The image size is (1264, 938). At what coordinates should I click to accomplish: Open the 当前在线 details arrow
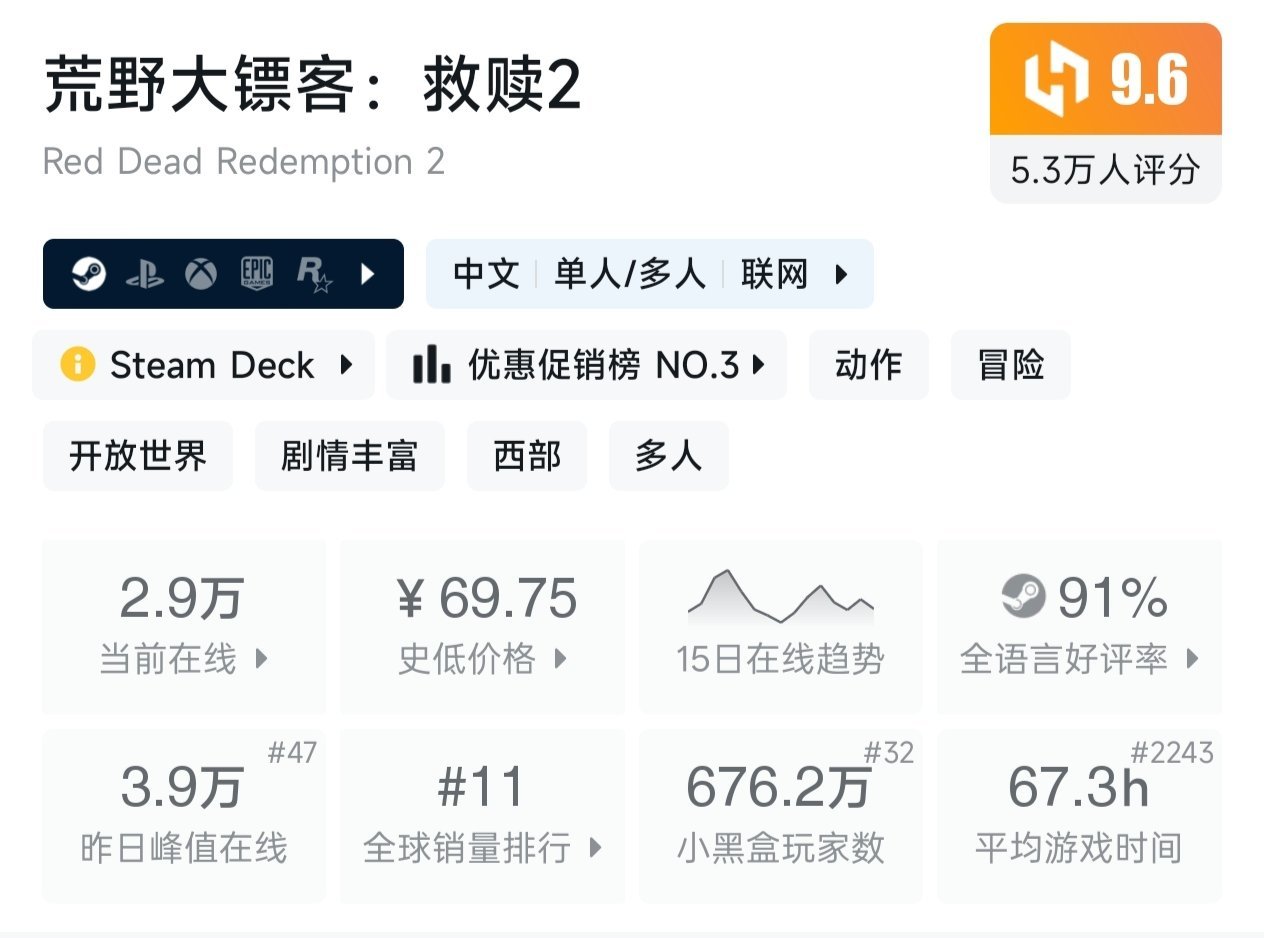pyautogui.click(x=262, y=659)
